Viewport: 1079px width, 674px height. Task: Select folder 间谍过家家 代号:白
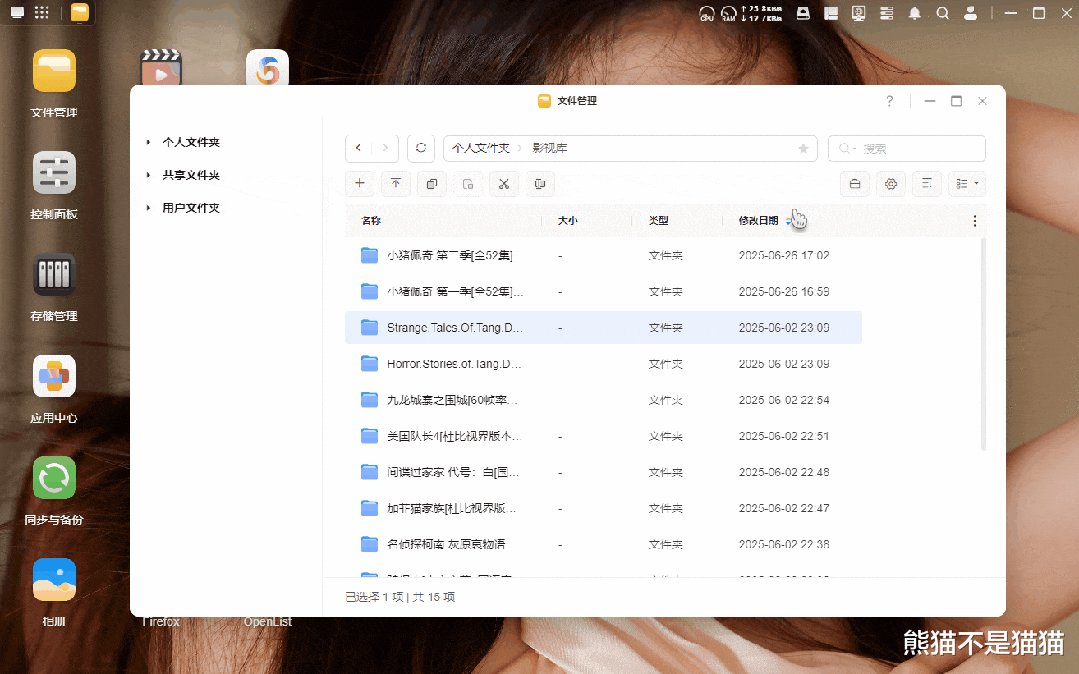tap(603, 472)
